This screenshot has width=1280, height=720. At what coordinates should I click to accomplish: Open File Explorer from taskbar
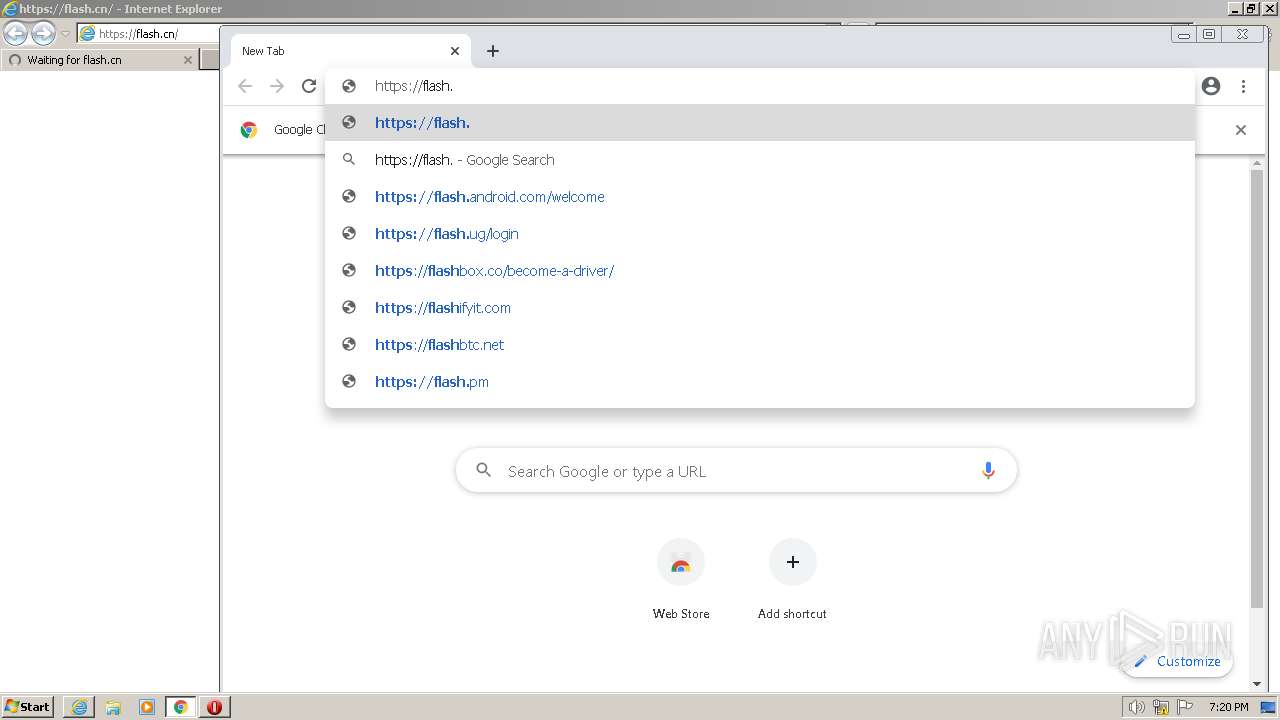pos(113,707)
